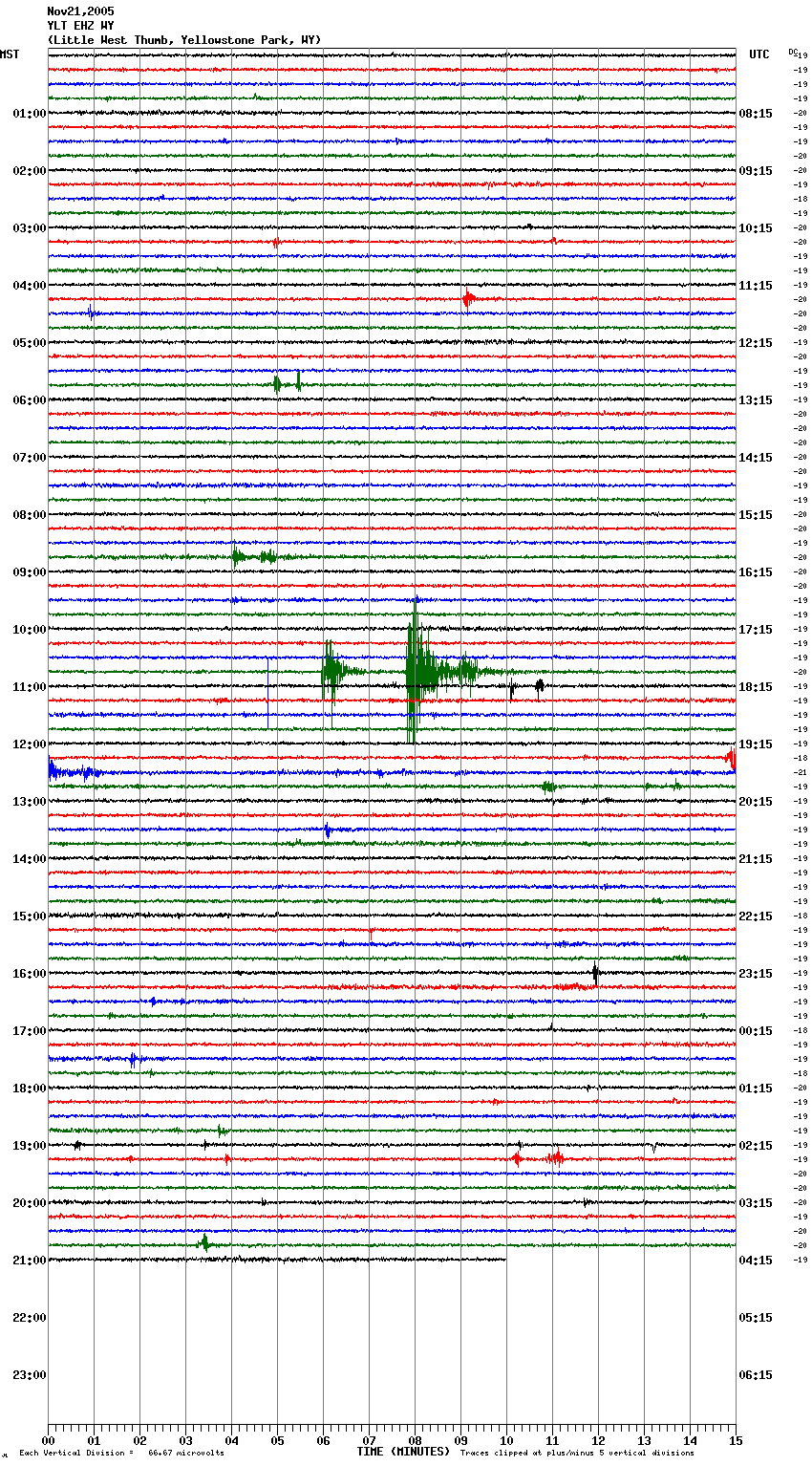Click the 13:15 UTC time label
This screenshot has width=812, height=1466.
coord(756,400)
